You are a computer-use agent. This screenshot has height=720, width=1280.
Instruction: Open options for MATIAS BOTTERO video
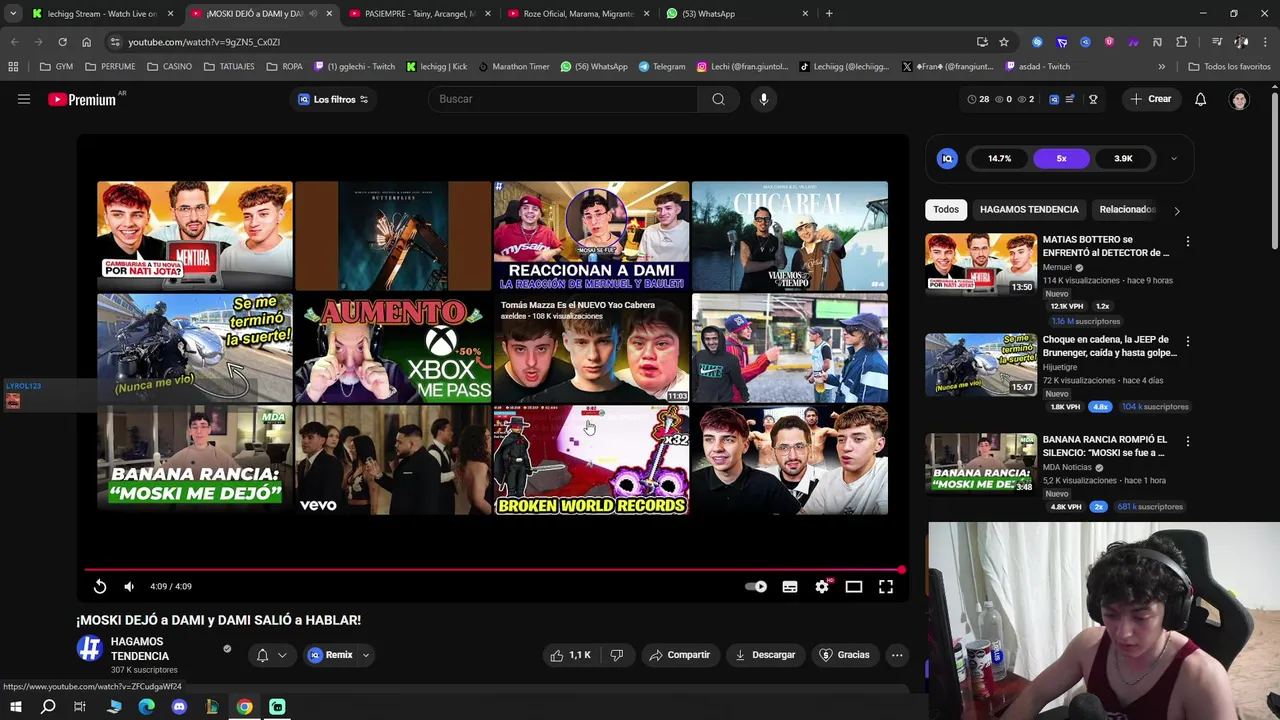click(x=1188, y=241)
